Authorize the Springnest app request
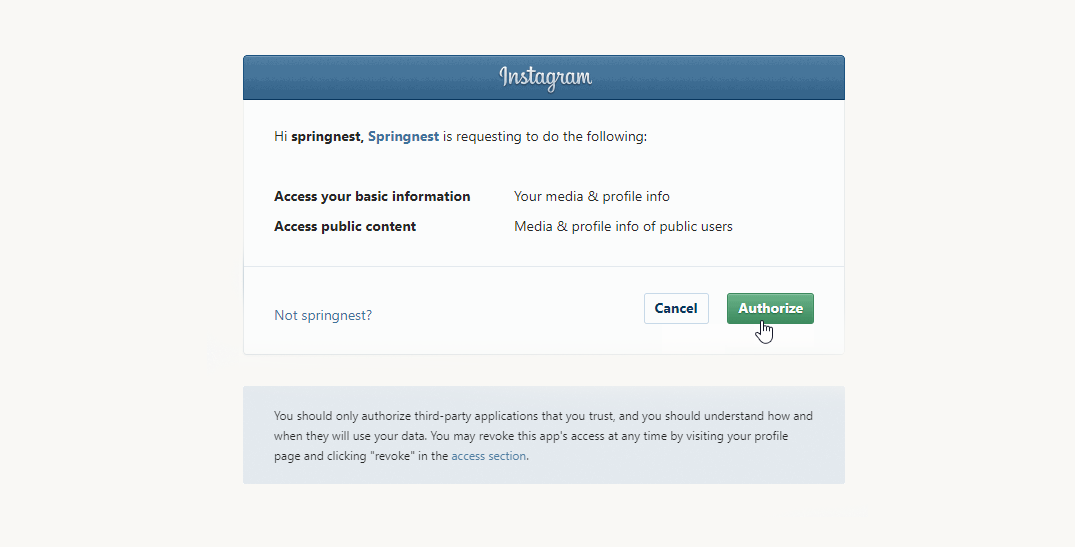The height and width of the screenshot is (547, 1075). [x=770, y=308]
